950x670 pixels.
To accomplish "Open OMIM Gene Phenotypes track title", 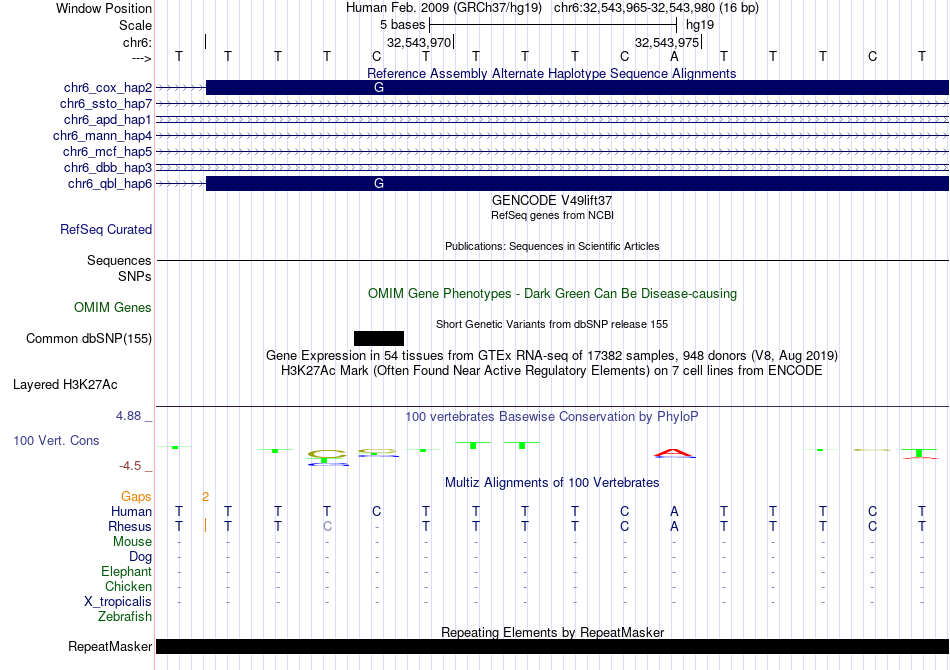I will [x=552, y=293].
